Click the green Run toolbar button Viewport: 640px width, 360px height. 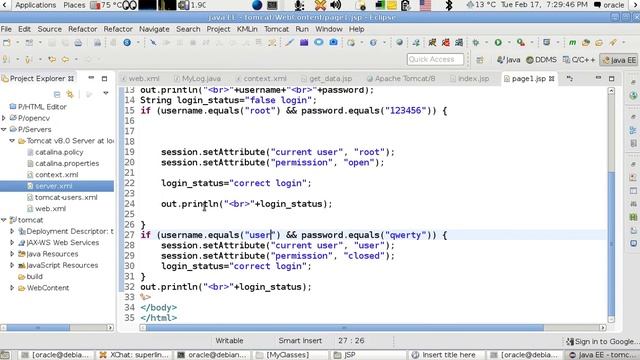pos(498,42)
